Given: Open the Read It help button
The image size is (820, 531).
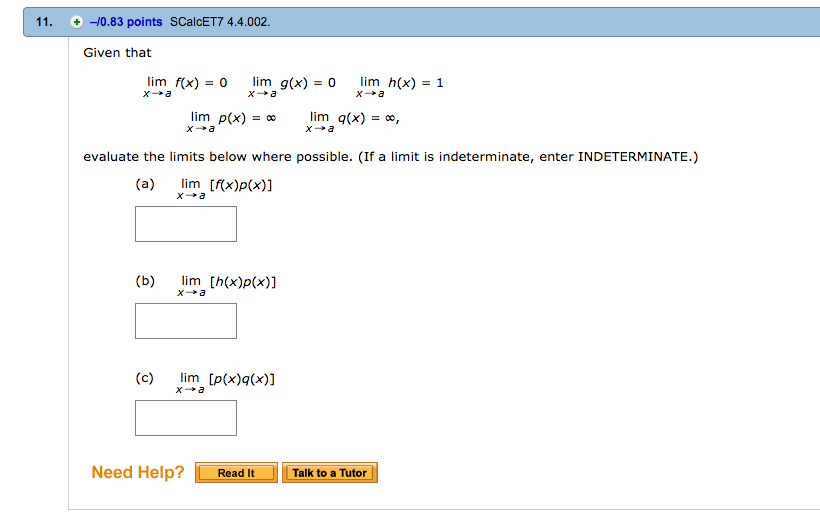Looking at the screenshot, I should coord(236,473).
